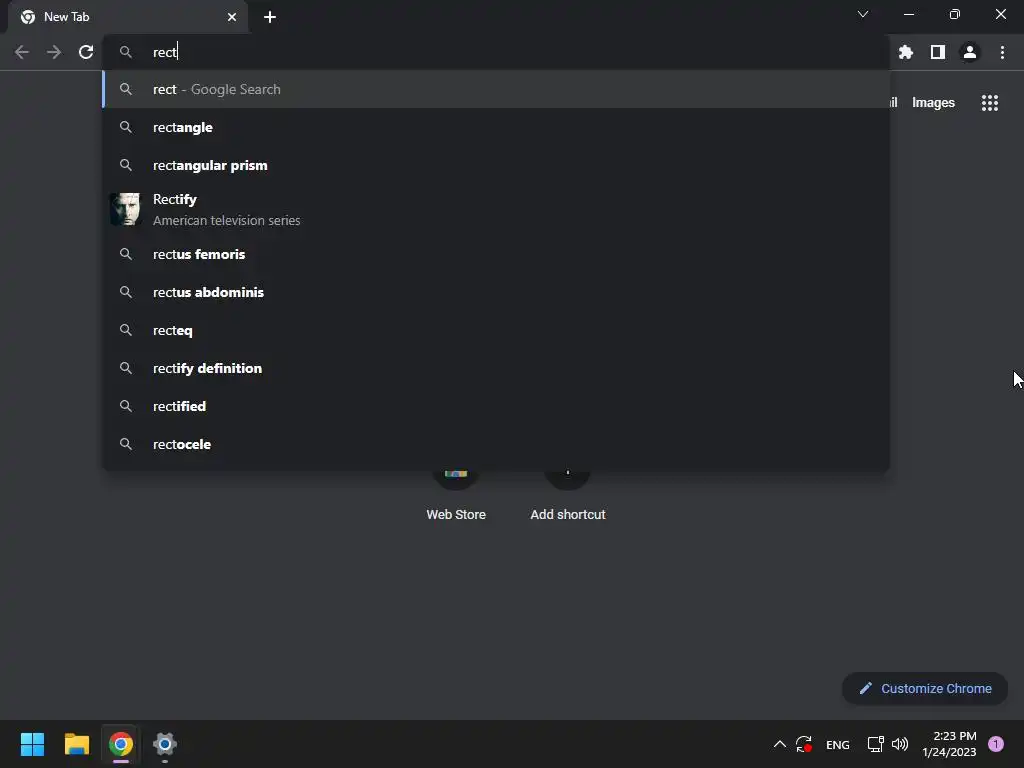Go back with the back arrow
The width and height of the screenshot is (1024, 768).
(x=22, y=52)
